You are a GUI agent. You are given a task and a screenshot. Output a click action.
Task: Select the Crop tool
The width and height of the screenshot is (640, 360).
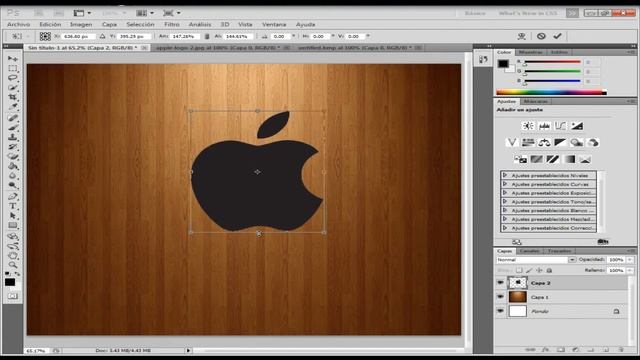pyautogui.click(x=13, y=97)
